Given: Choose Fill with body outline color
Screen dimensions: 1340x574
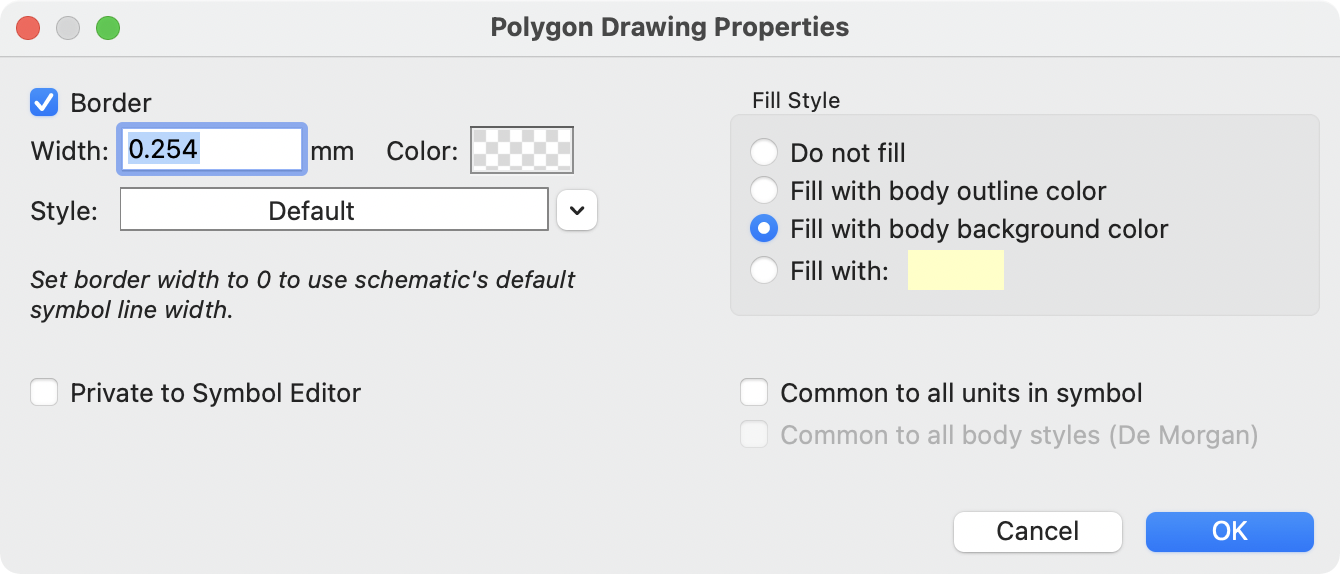Looking at the screenshot, I should pos(764,191).
